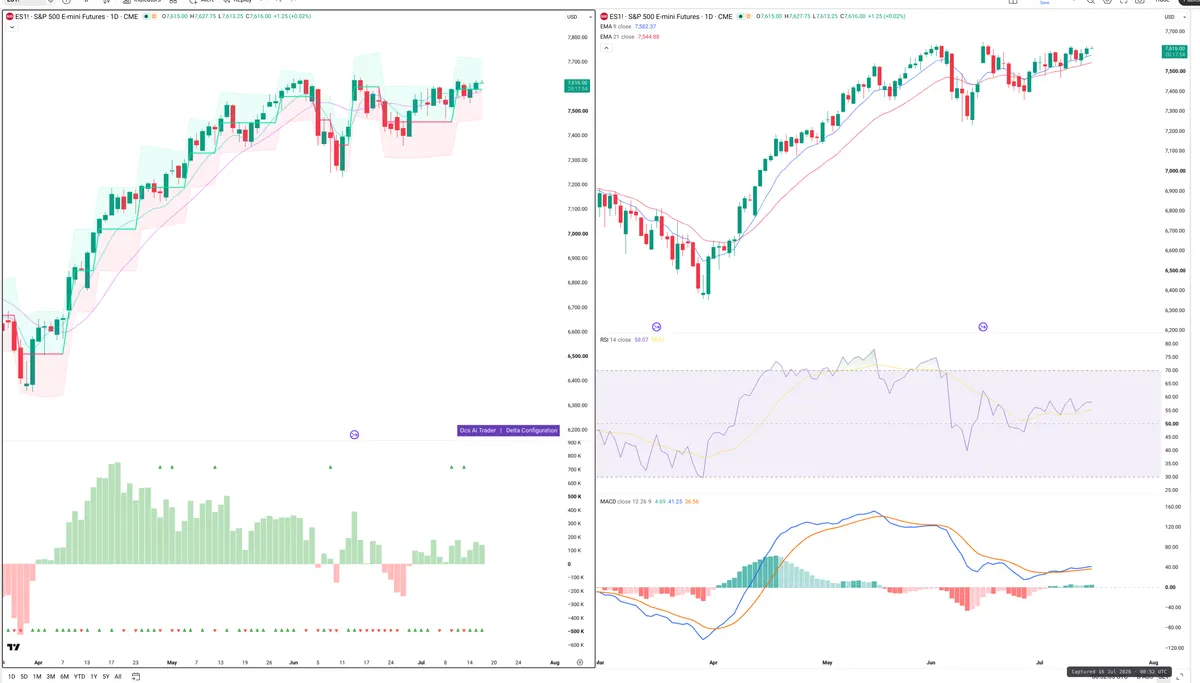Select the 1Y time range button
The width and height of the screenshot is (1200, 683).
(x=93, y=676)
